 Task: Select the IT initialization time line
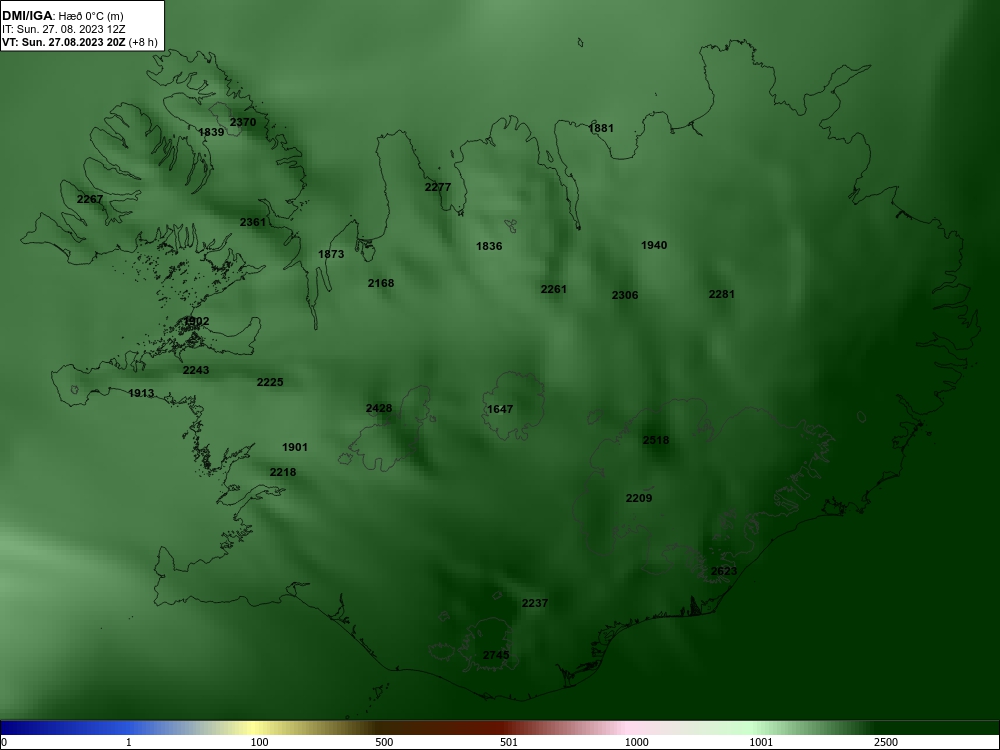pyautogui.click(x=64, y=29)
